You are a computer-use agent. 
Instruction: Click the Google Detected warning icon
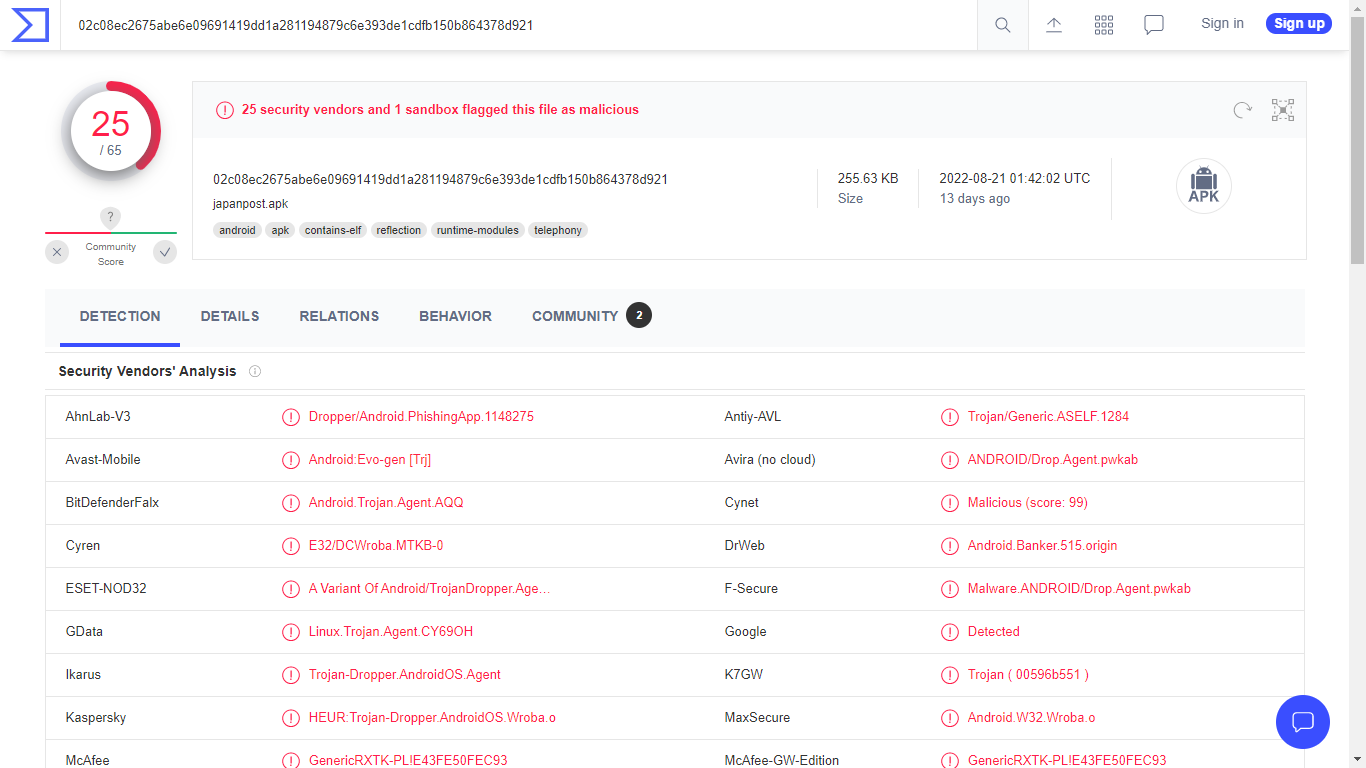(x=949, y=632)
